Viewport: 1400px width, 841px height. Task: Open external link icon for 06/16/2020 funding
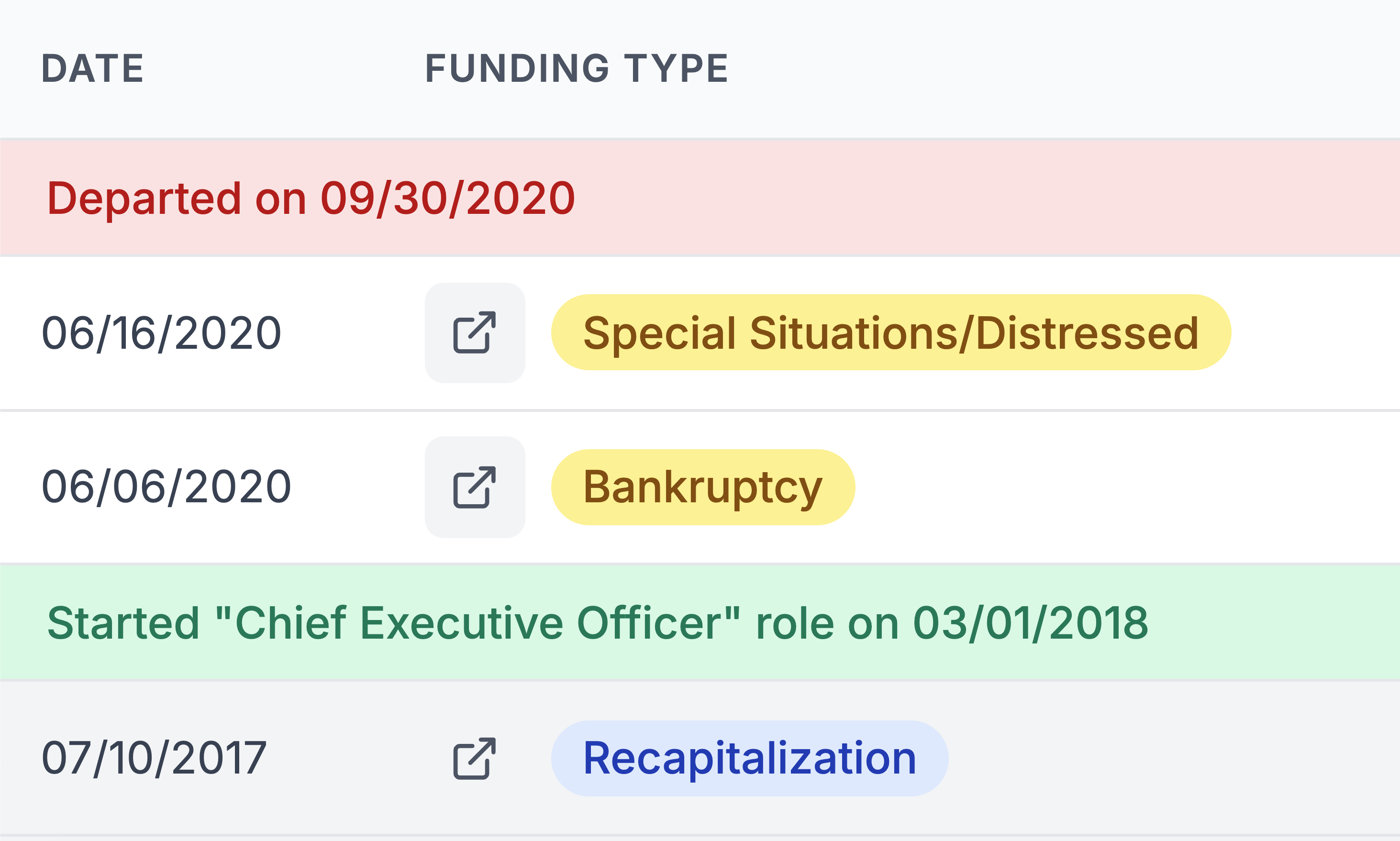tap(475, 332)
